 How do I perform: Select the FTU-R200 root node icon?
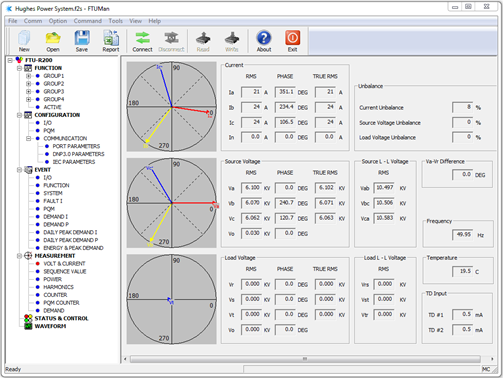tap(20, 60)
